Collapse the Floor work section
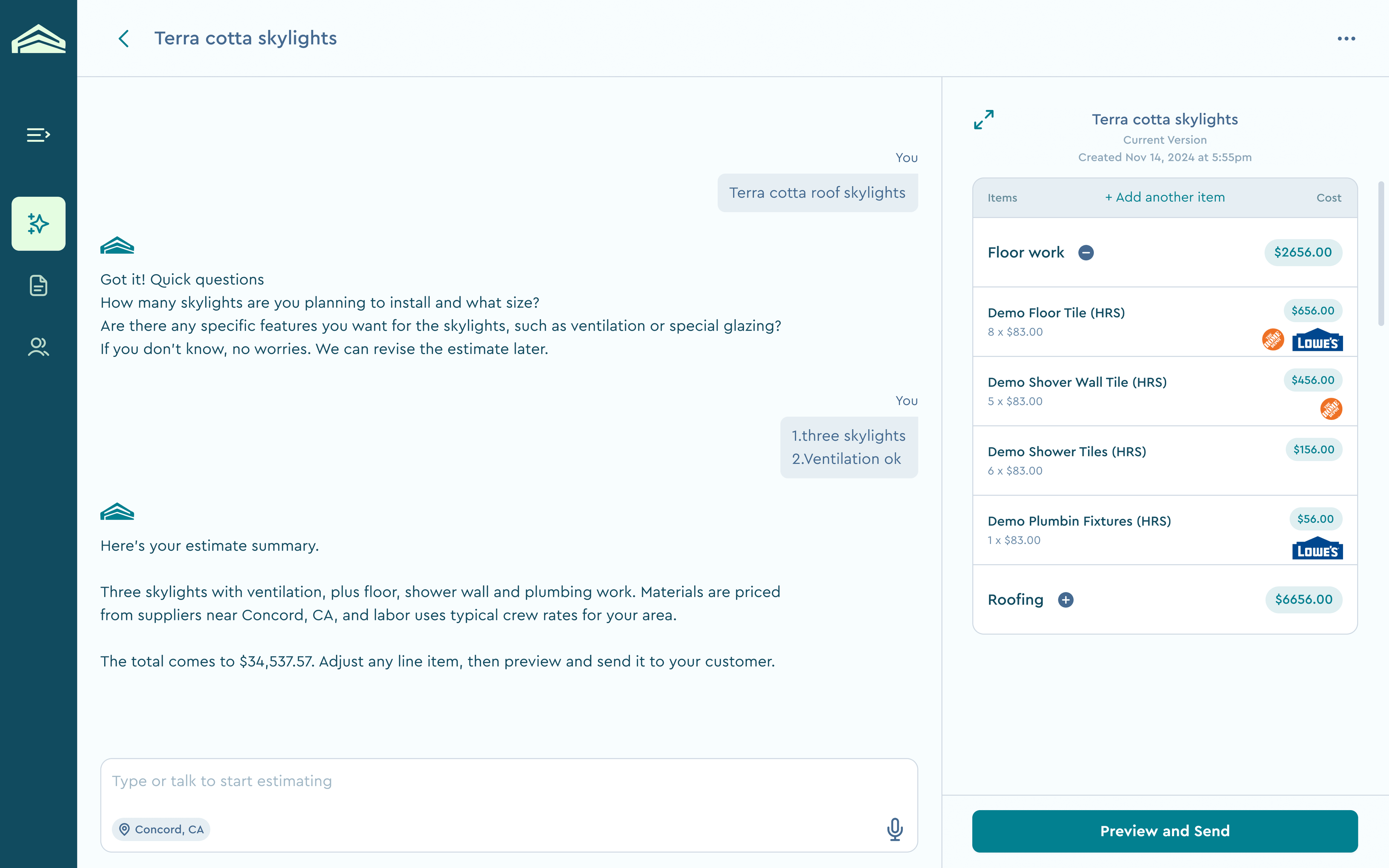1389x868 pixels. pyautogui.click(x=1086, y=252)
